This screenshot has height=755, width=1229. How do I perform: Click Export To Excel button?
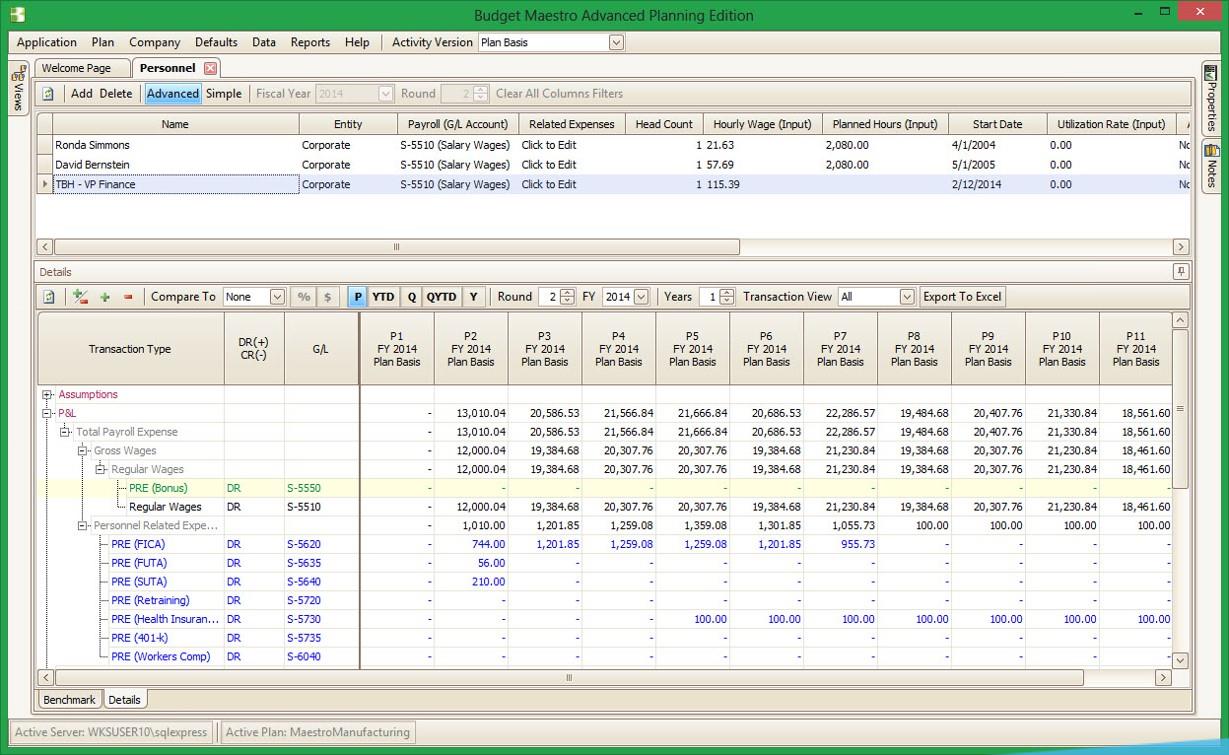(x=962, y=297)
